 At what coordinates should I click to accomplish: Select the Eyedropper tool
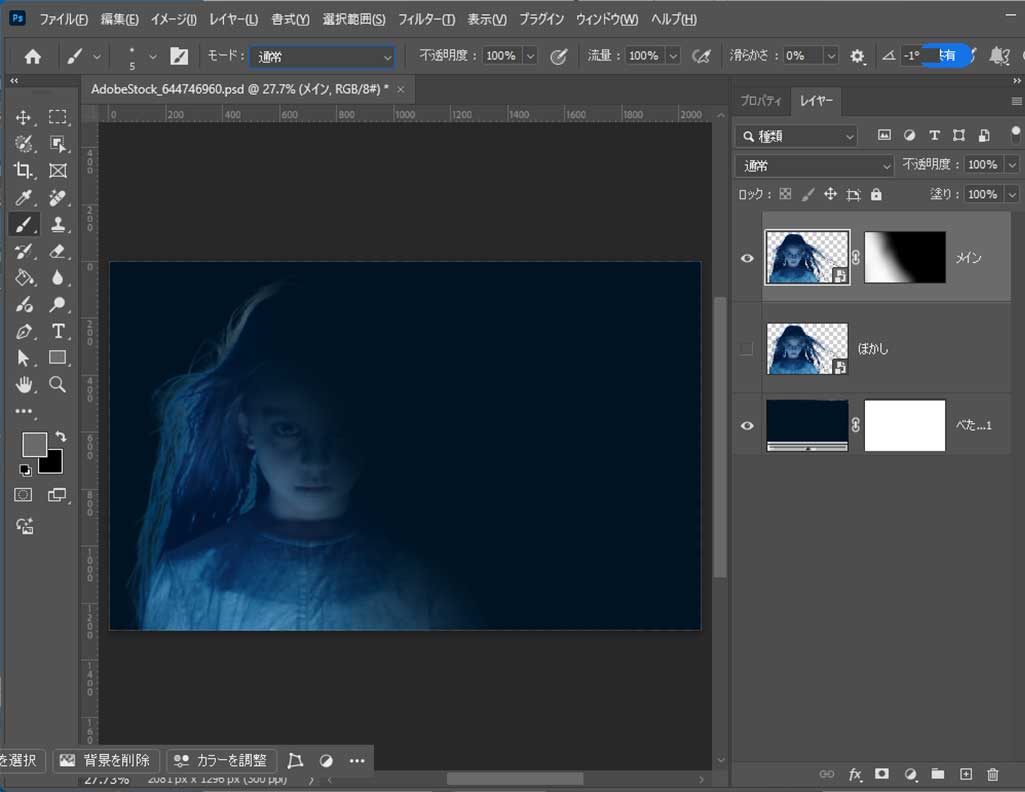[x=24, y=198]
